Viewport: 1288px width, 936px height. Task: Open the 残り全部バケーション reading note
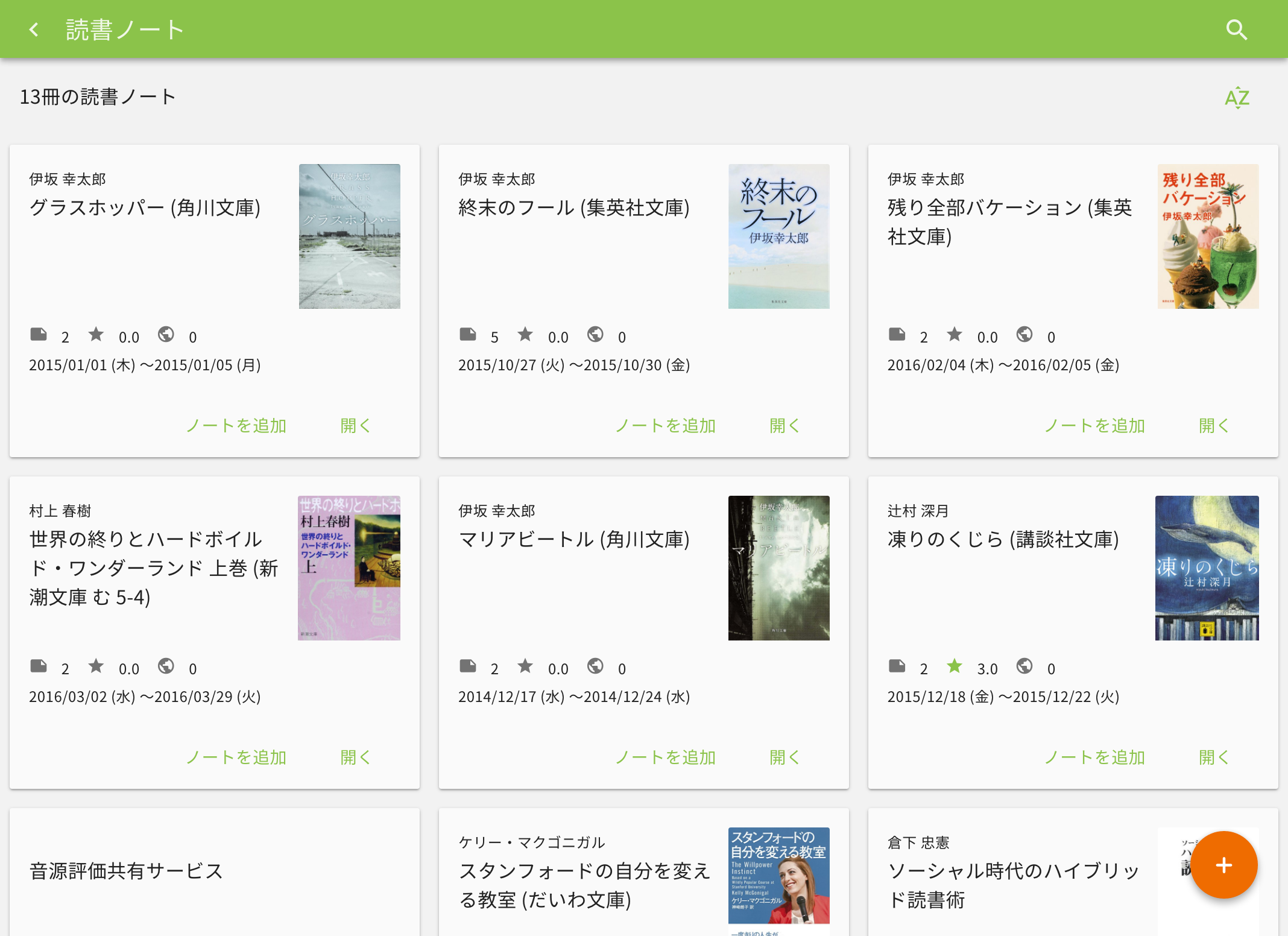pyautogui.click(x=1214, y=425)
